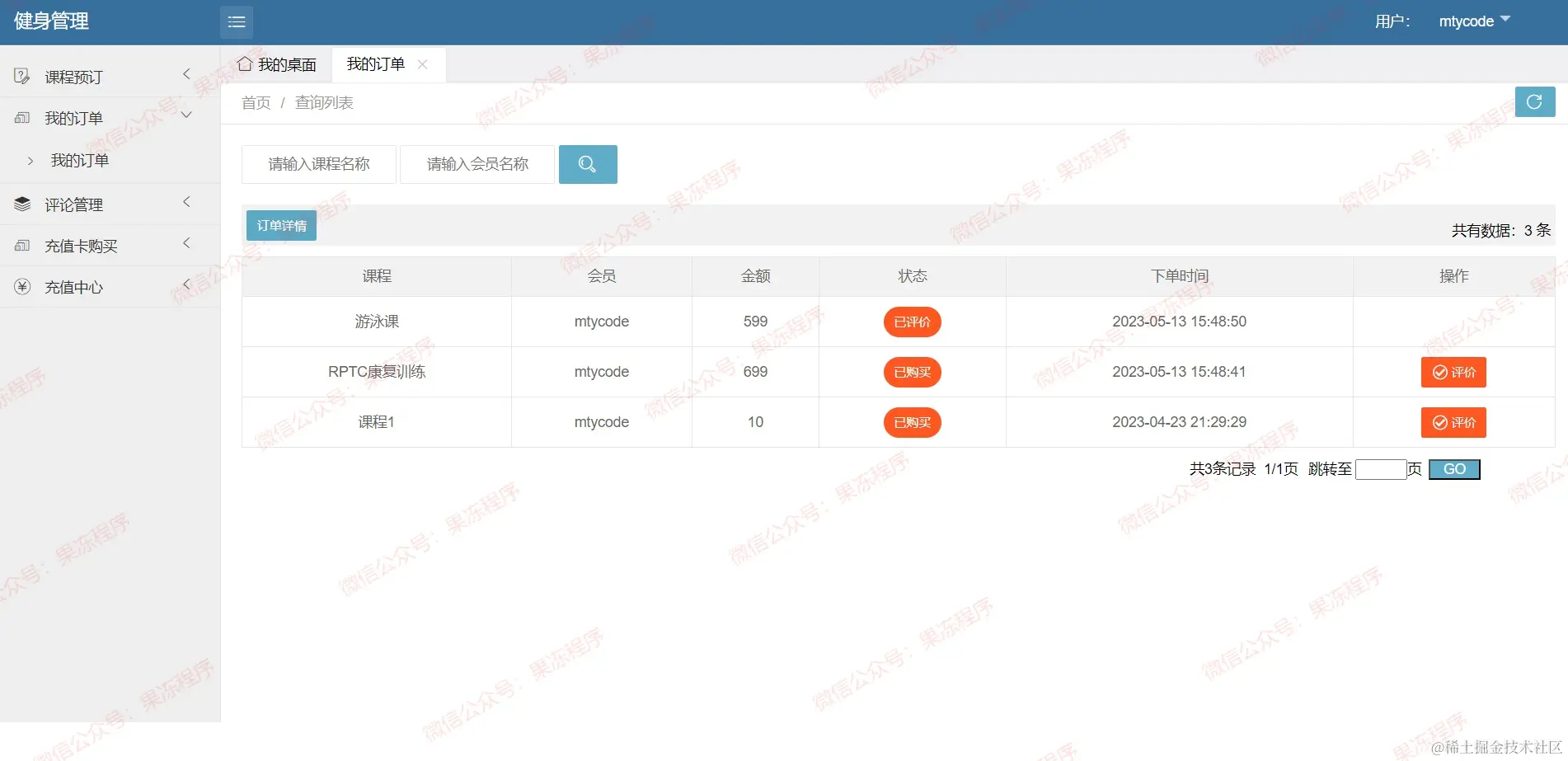Click the 订单详情 button

pos(281,226)
